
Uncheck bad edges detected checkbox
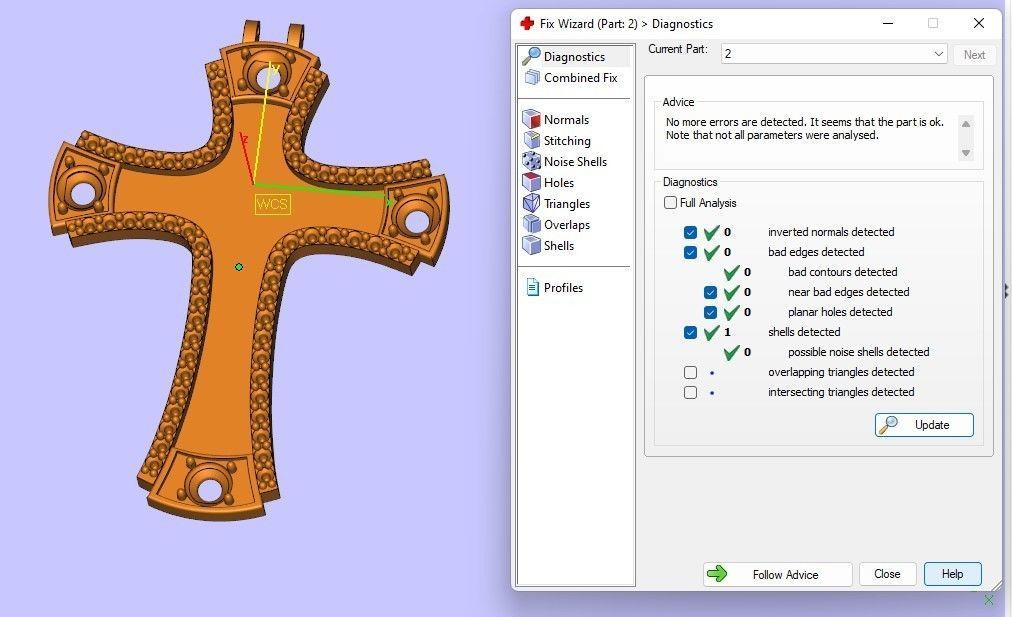pyautogui.click(x=691, y=252)
